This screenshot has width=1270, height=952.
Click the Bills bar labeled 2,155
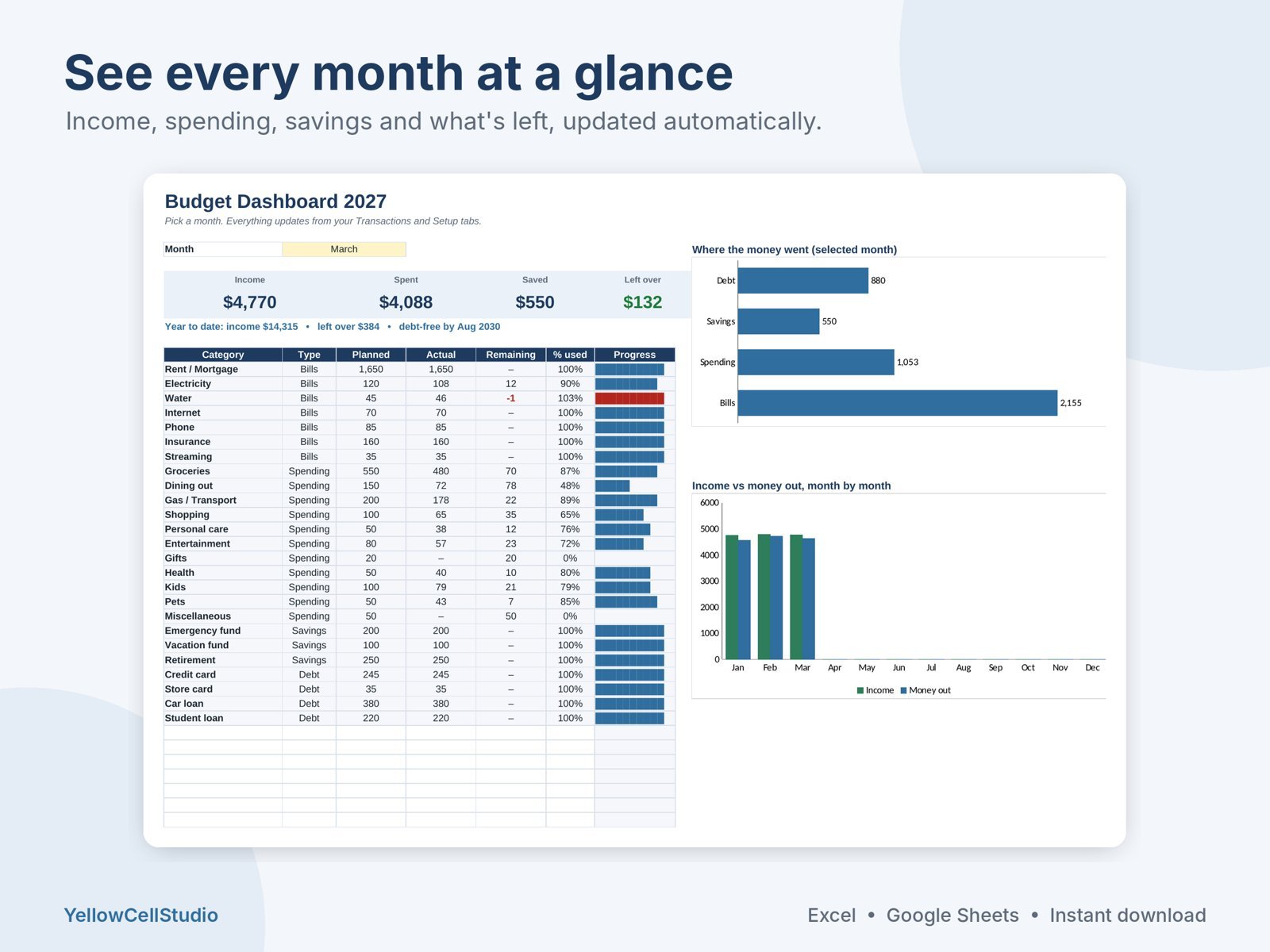click(898, 403)
